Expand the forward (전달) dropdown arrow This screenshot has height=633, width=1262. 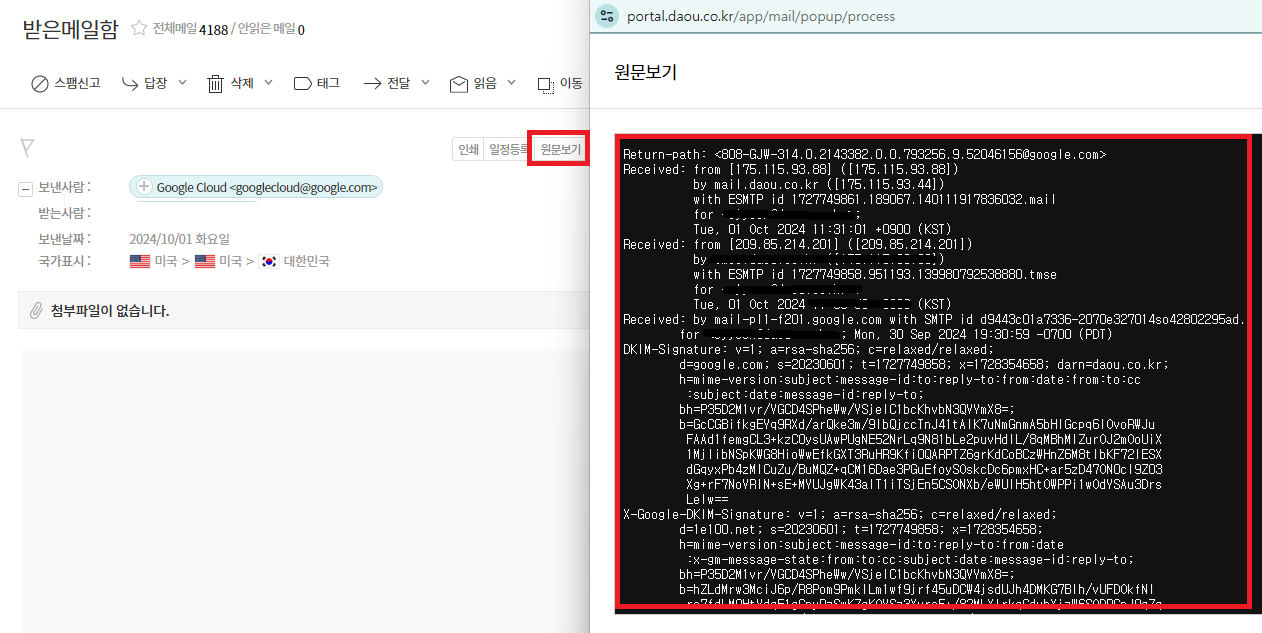click(425, 84)
